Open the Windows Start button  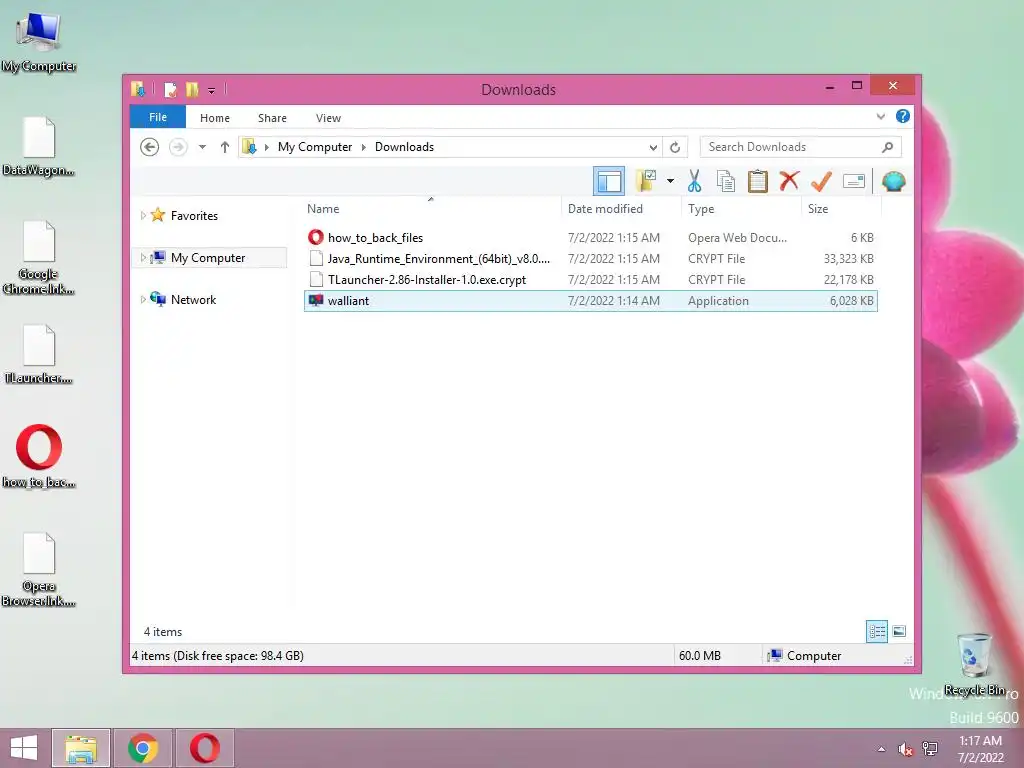pyautogui.click(x=24, y=748)
